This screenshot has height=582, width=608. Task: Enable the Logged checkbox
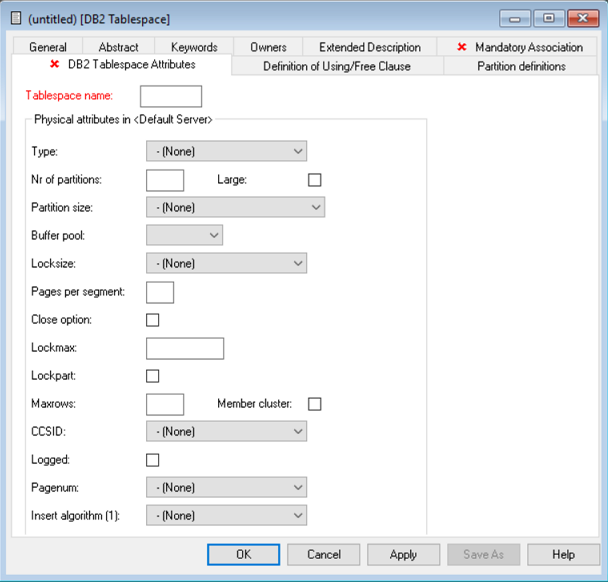tap(153, 460)
